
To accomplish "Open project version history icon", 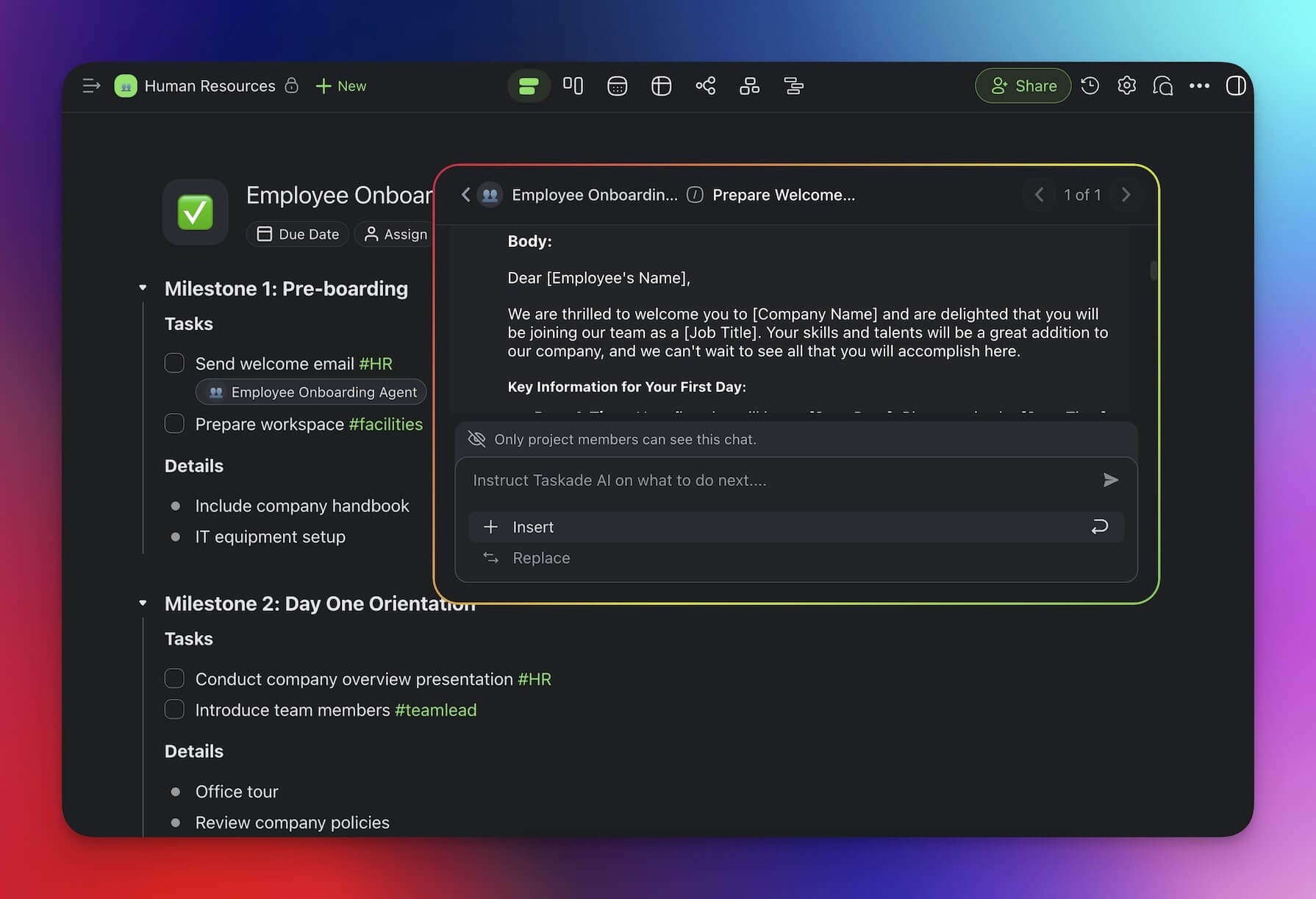I will (1090, 86).
